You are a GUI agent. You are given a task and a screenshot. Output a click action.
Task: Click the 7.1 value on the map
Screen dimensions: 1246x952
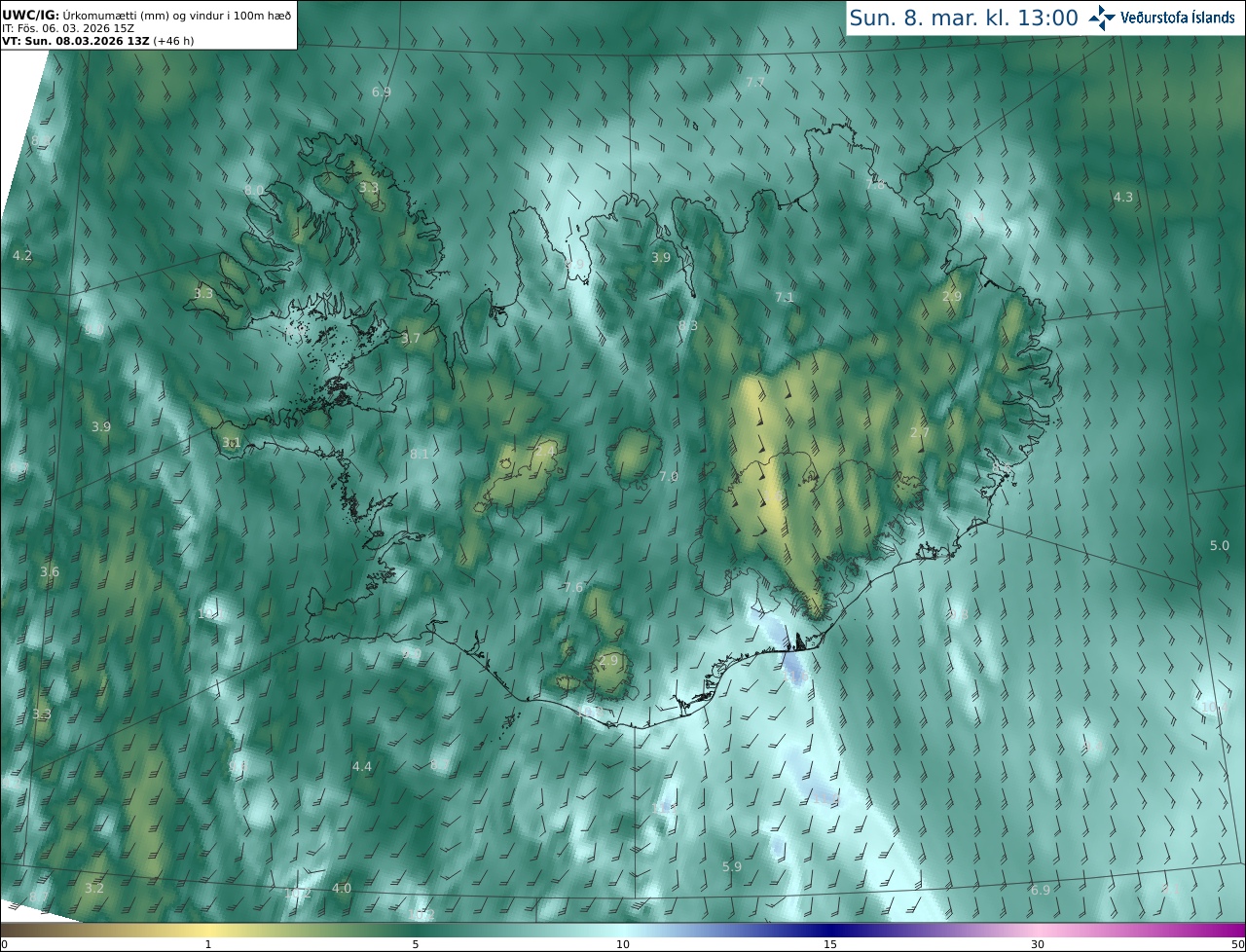pos(785,297)
